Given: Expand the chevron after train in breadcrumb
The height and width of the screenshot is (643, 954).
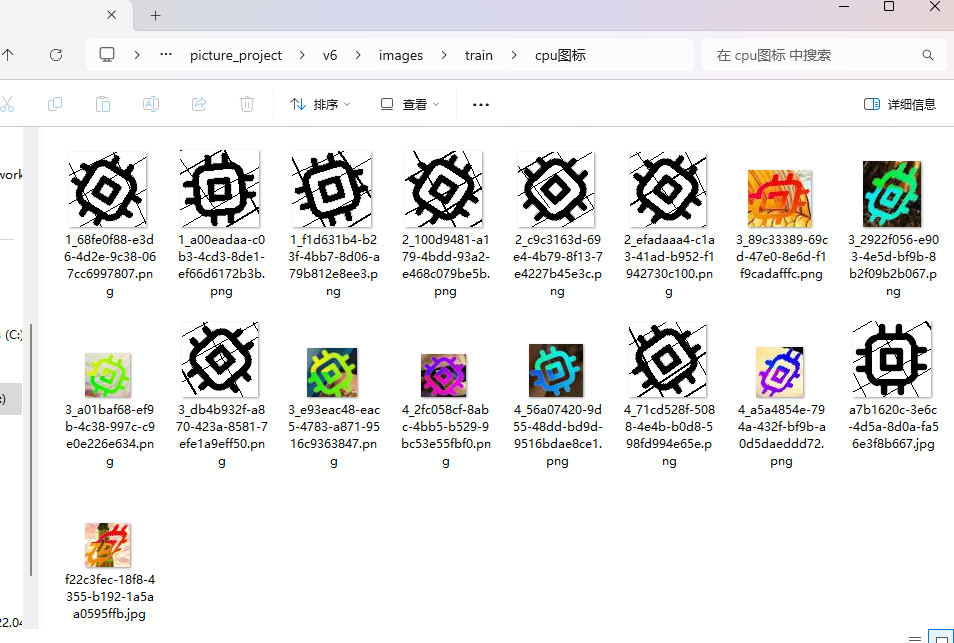Looking at the screenshot, I should pos(515,55).
